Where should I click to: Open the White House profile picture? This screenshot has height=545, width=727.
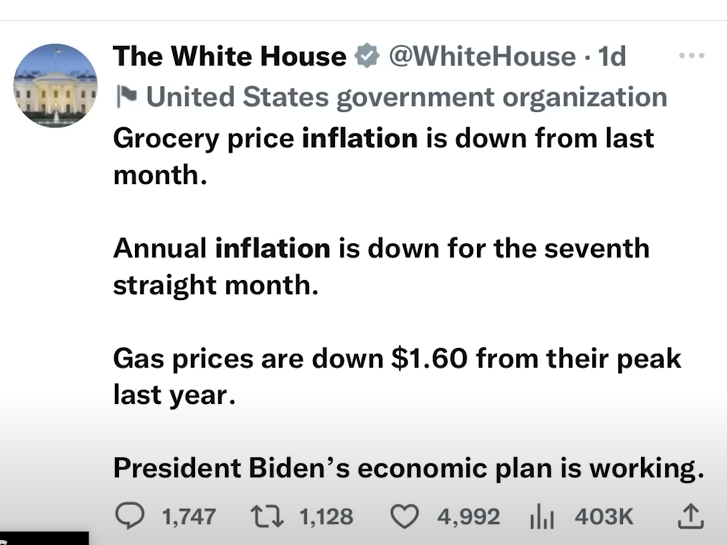[x=55, y=86]
